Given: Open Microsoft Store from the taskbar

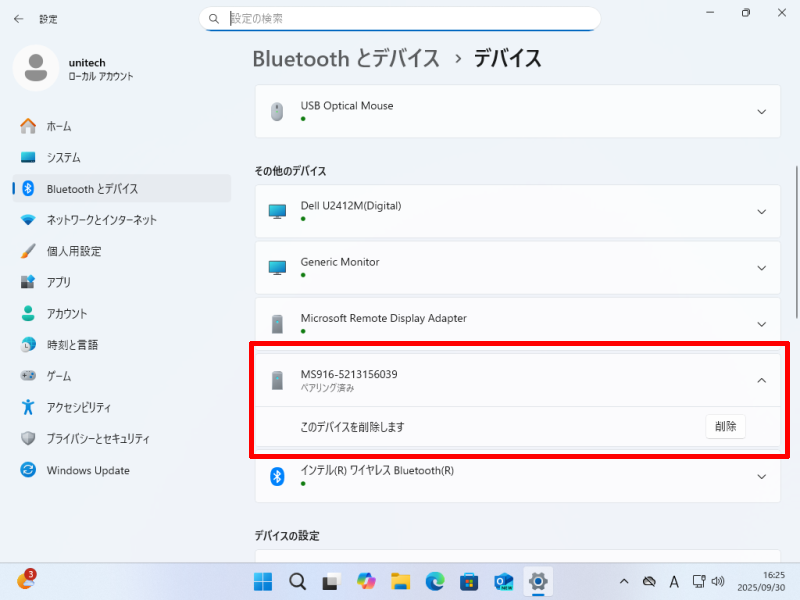Looking at the screenshot, I should pos(469,581).
